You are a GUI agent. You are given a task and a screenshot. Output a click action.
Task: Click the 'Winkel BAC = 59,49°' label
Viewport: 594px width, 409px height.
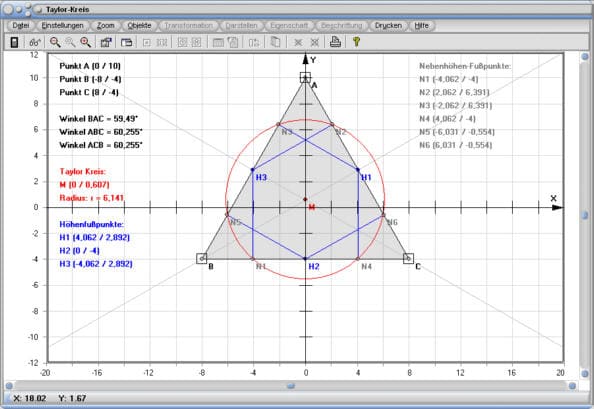(x=98, y=119)
